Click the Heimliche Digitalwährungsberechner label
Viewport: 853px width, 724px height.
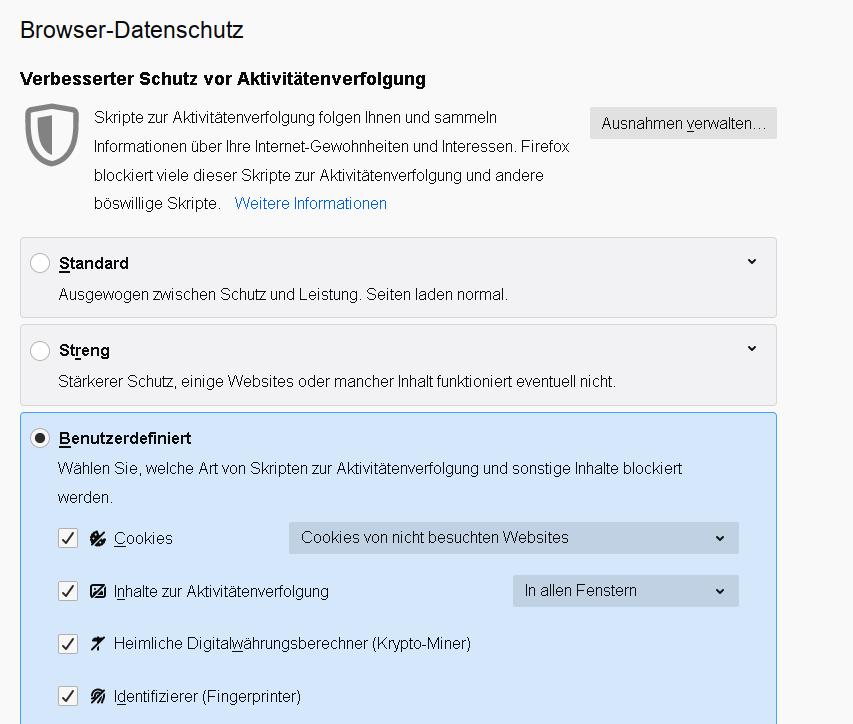(292, 644)
